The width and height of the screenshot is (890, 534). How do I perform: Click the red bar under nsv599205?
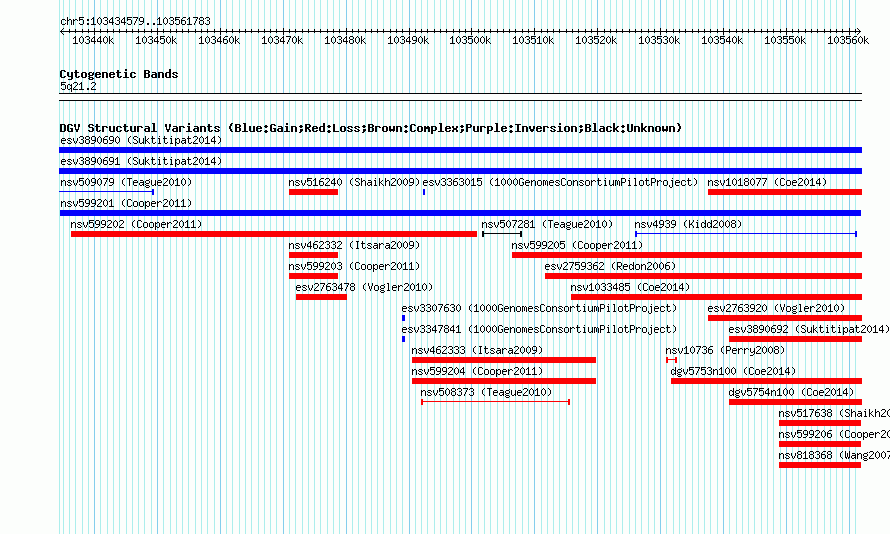687,255
